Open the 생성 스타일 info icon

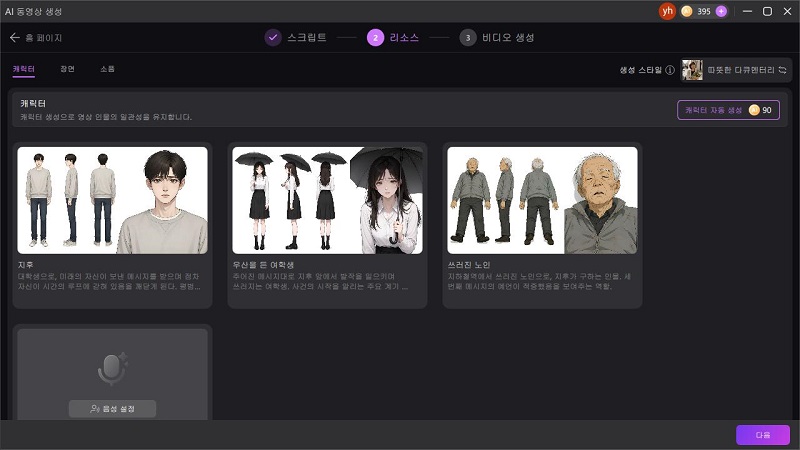click(670, 70)
